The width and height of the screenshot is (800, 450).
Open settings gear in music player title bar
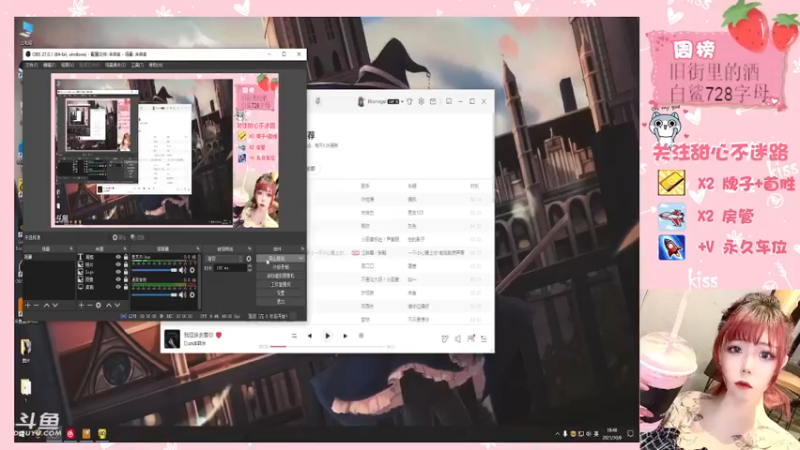(x=421, y=101)
